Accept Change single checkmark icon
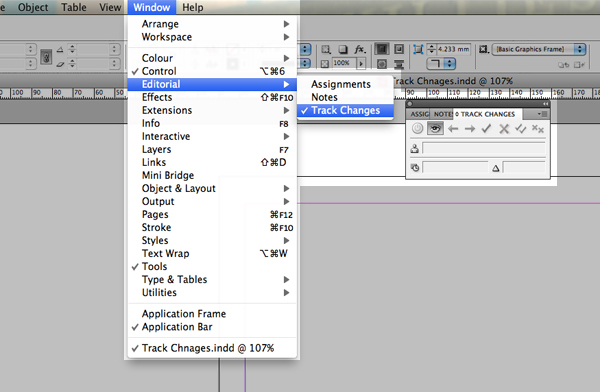 tap(486, 129)
